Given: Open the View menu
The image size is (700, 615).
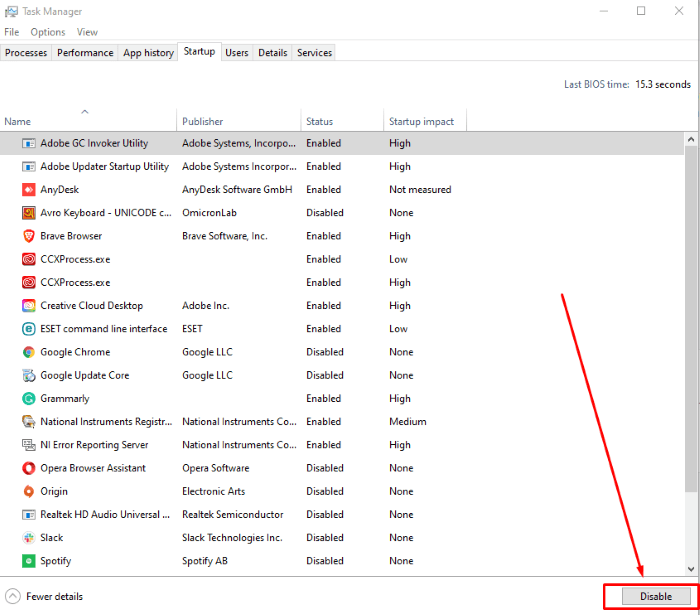Looking at the screenshot, I should (87, 32).
